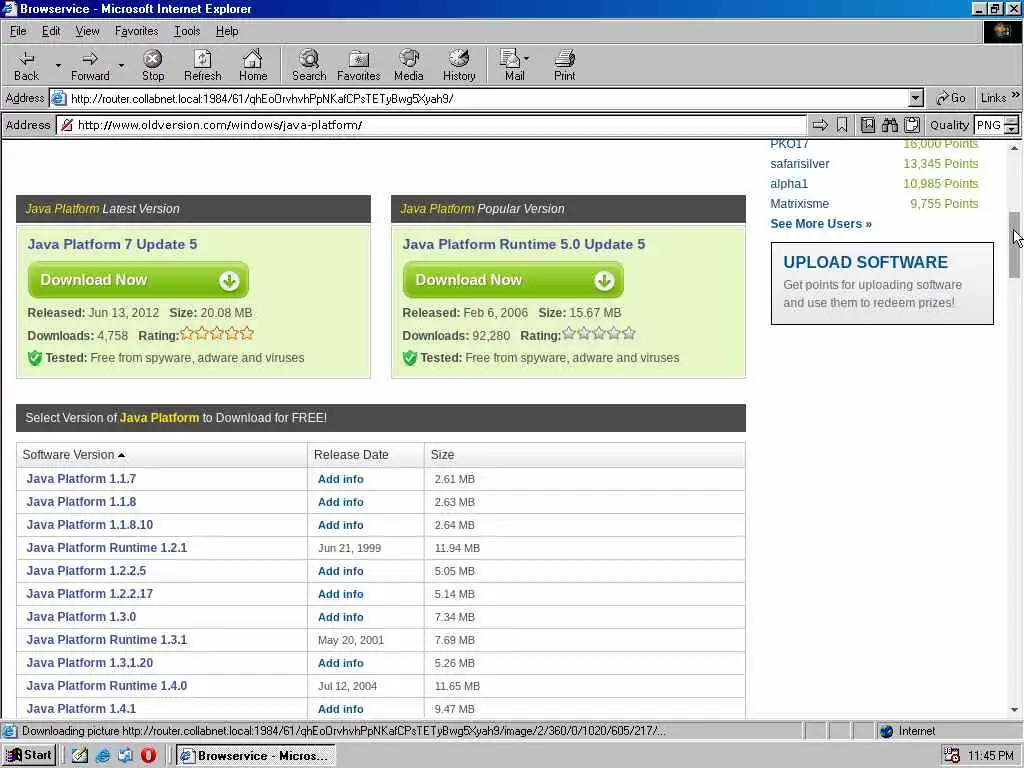The image size is (1024, 768).
Task: Expand the Links toolbar chevron
Action: [1016, 95]
